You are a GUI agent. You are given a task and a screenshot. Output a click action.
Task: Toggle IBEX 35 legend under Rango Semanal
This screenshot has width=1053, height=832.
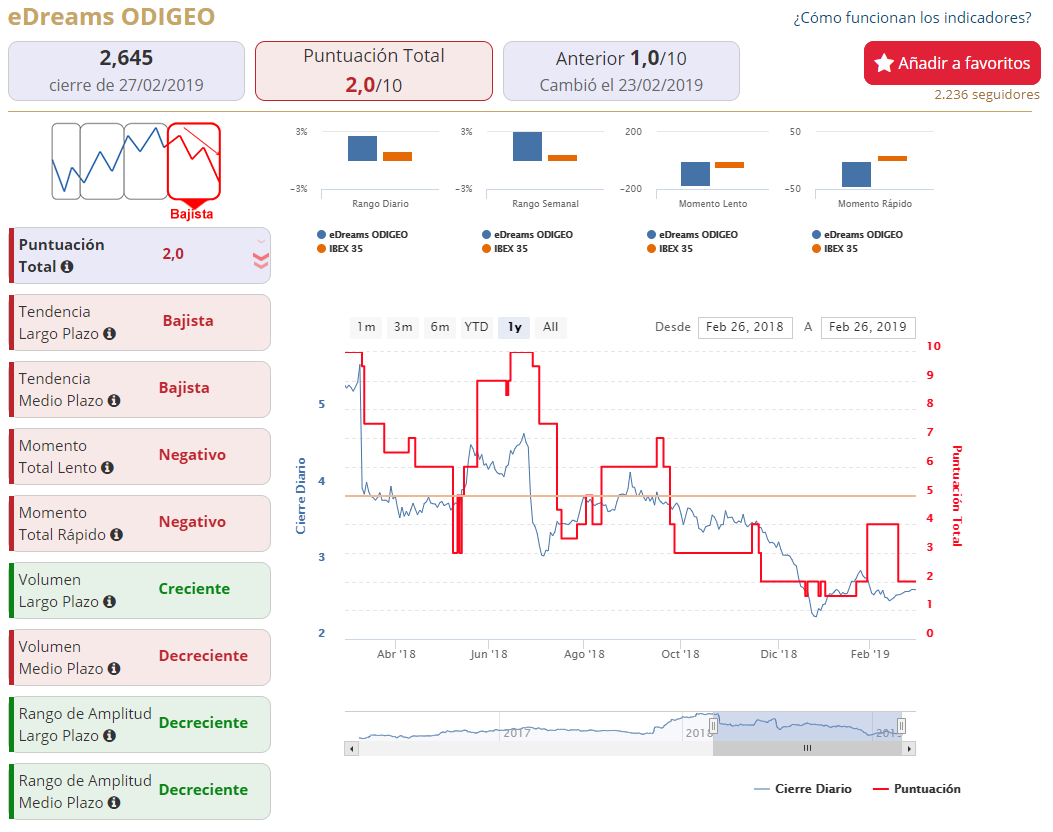[x=505, y=248]
